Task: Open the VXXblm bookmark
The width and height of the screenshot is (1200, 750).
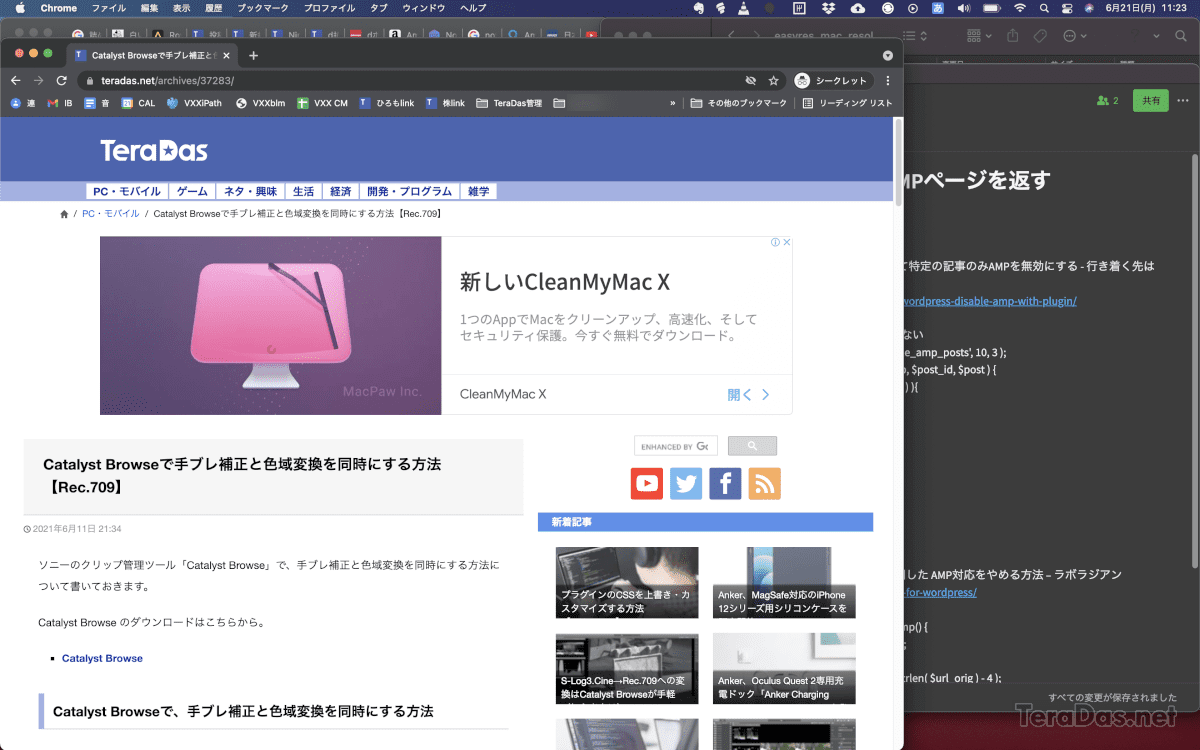Action: (x=260, y=103)
